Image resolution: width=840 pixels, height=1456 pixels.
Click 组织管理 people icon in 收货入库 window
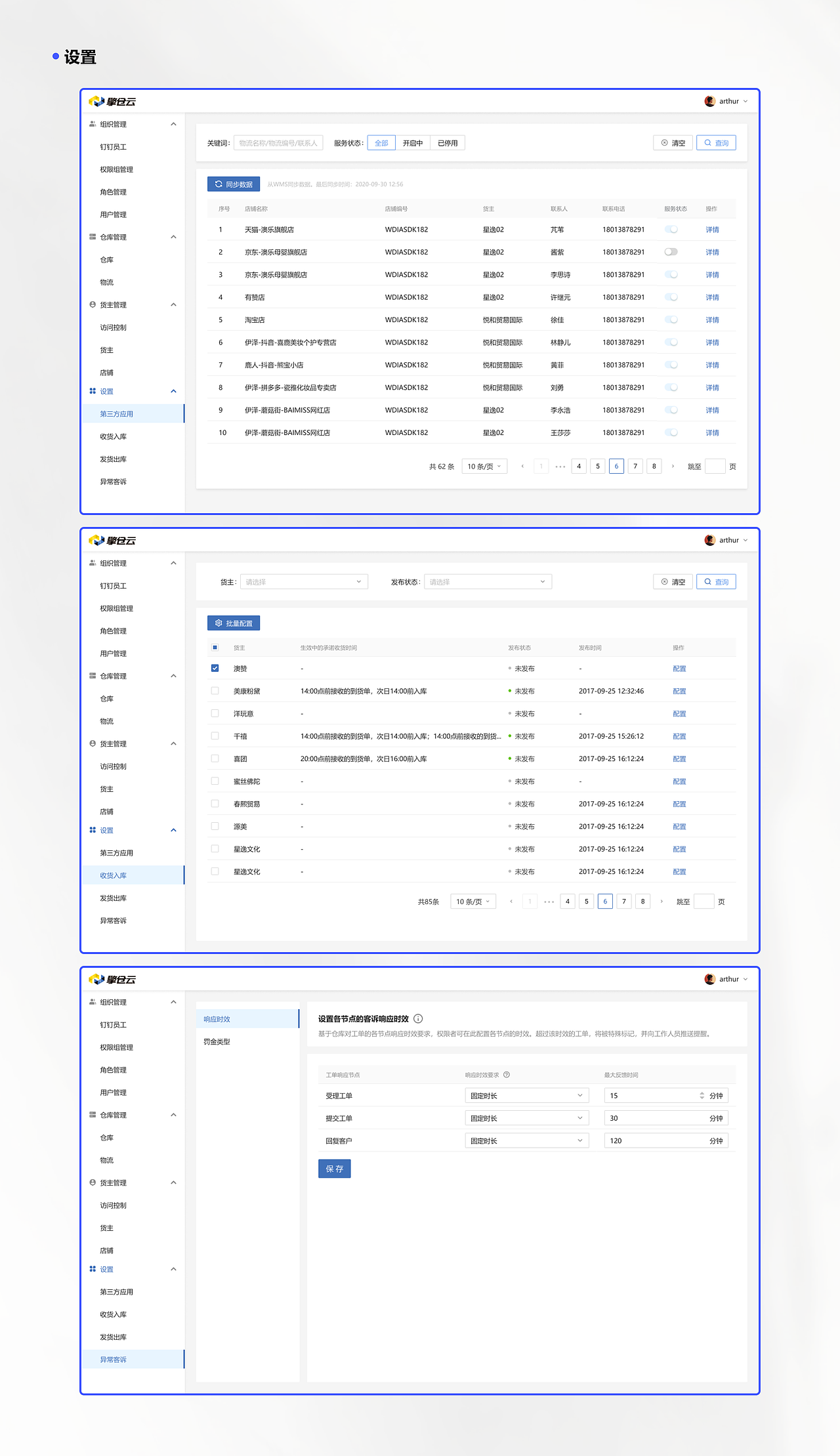pyautogui.click(x=93, y=563)
